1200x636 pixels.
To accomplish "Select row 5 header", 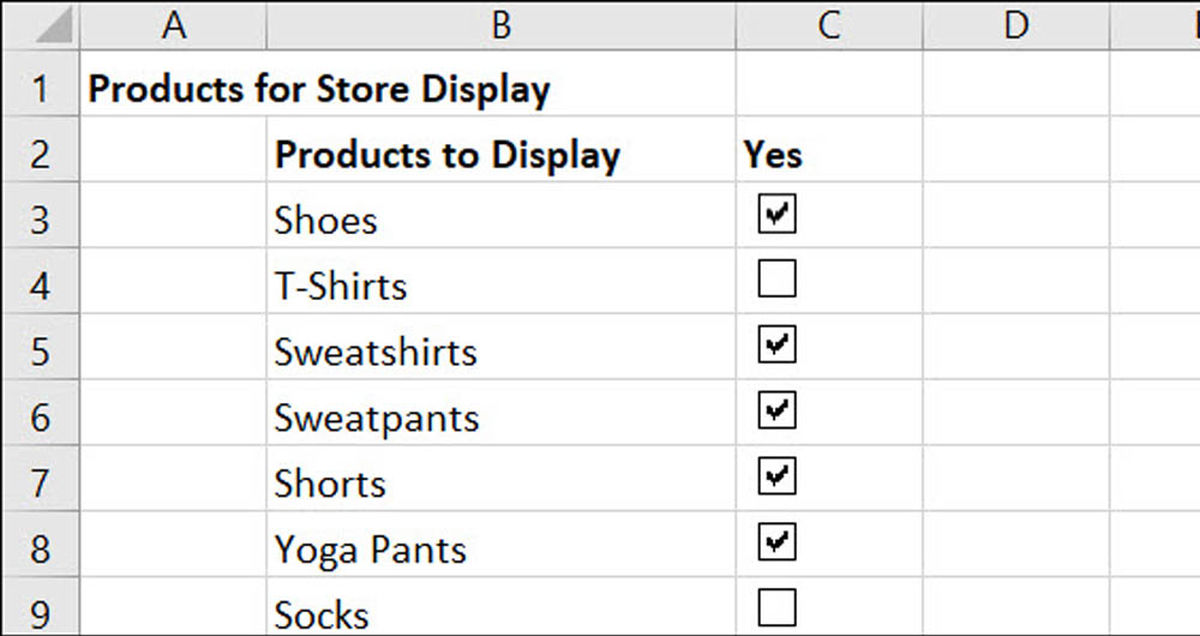I will pyautogui.click(x=40, y=352).
